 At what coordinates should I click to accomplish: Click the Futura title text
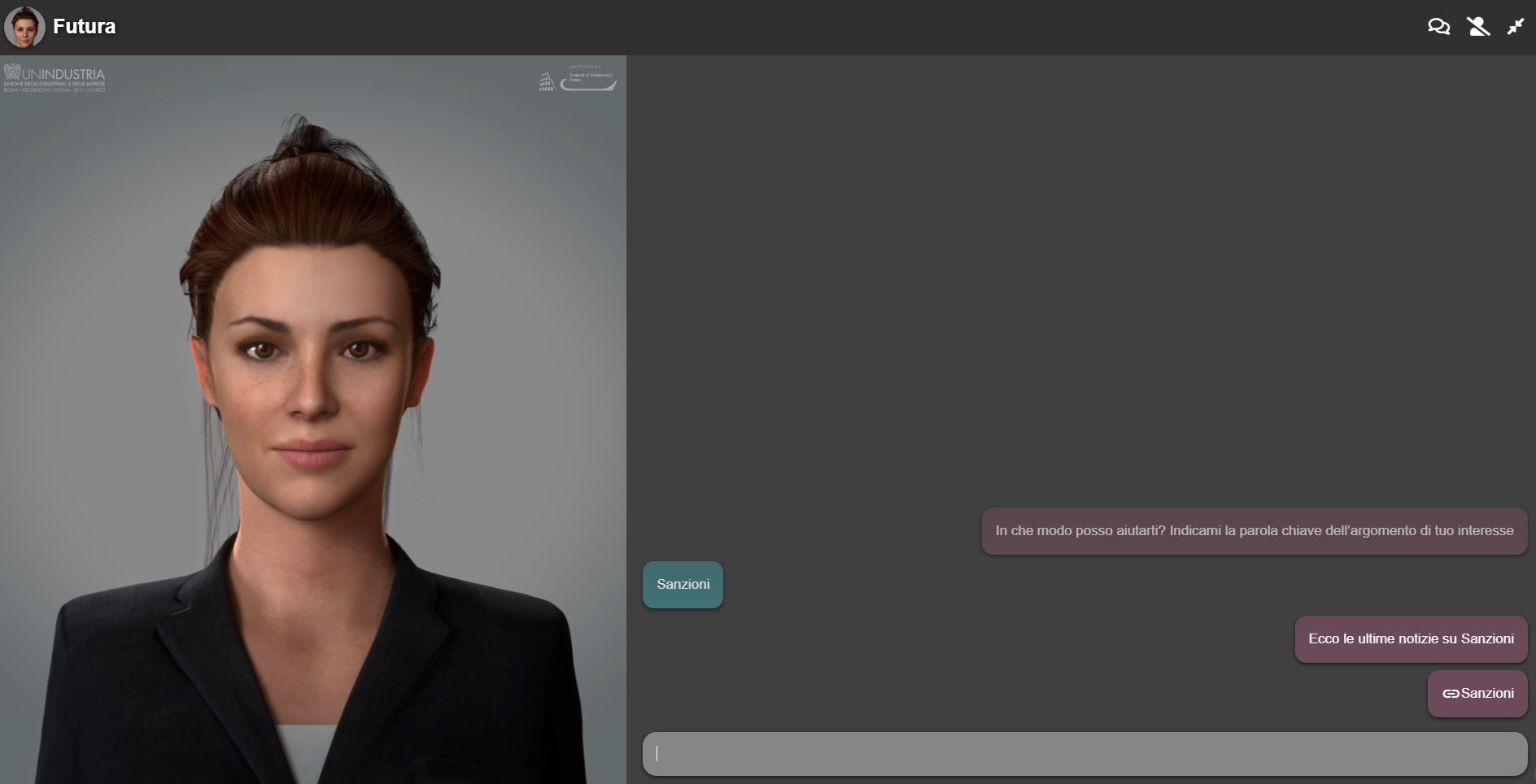point(85,27)
